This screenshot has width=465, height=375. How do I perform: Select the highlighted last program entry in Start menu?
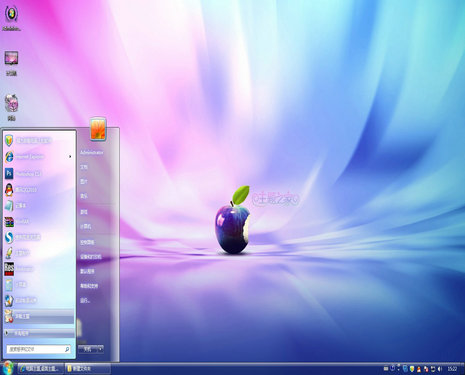click(x=39, y=316)
